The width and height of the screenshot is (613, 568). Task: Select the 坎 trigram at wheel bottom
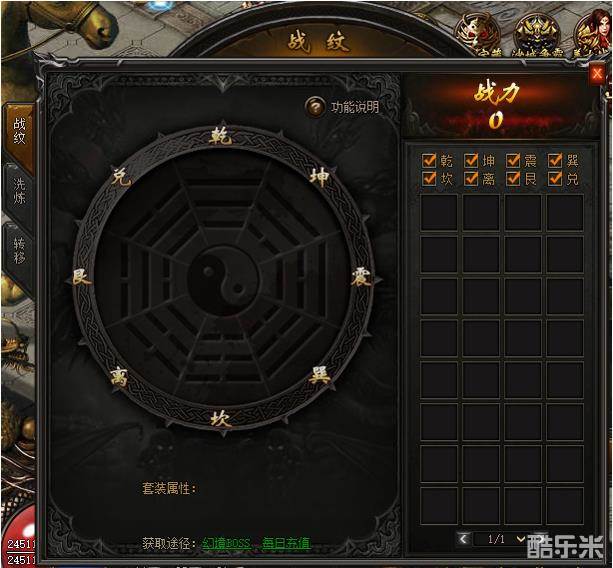point(221,418)
